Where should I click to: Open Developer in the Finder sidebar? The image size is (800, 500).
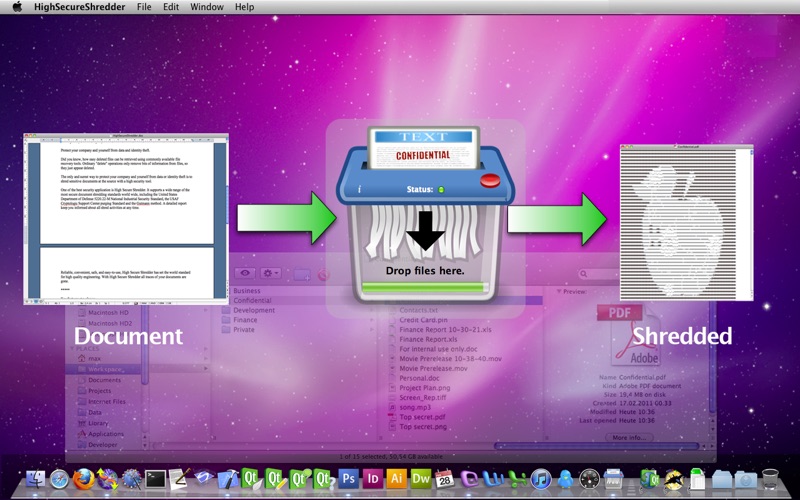coord(103,445)
